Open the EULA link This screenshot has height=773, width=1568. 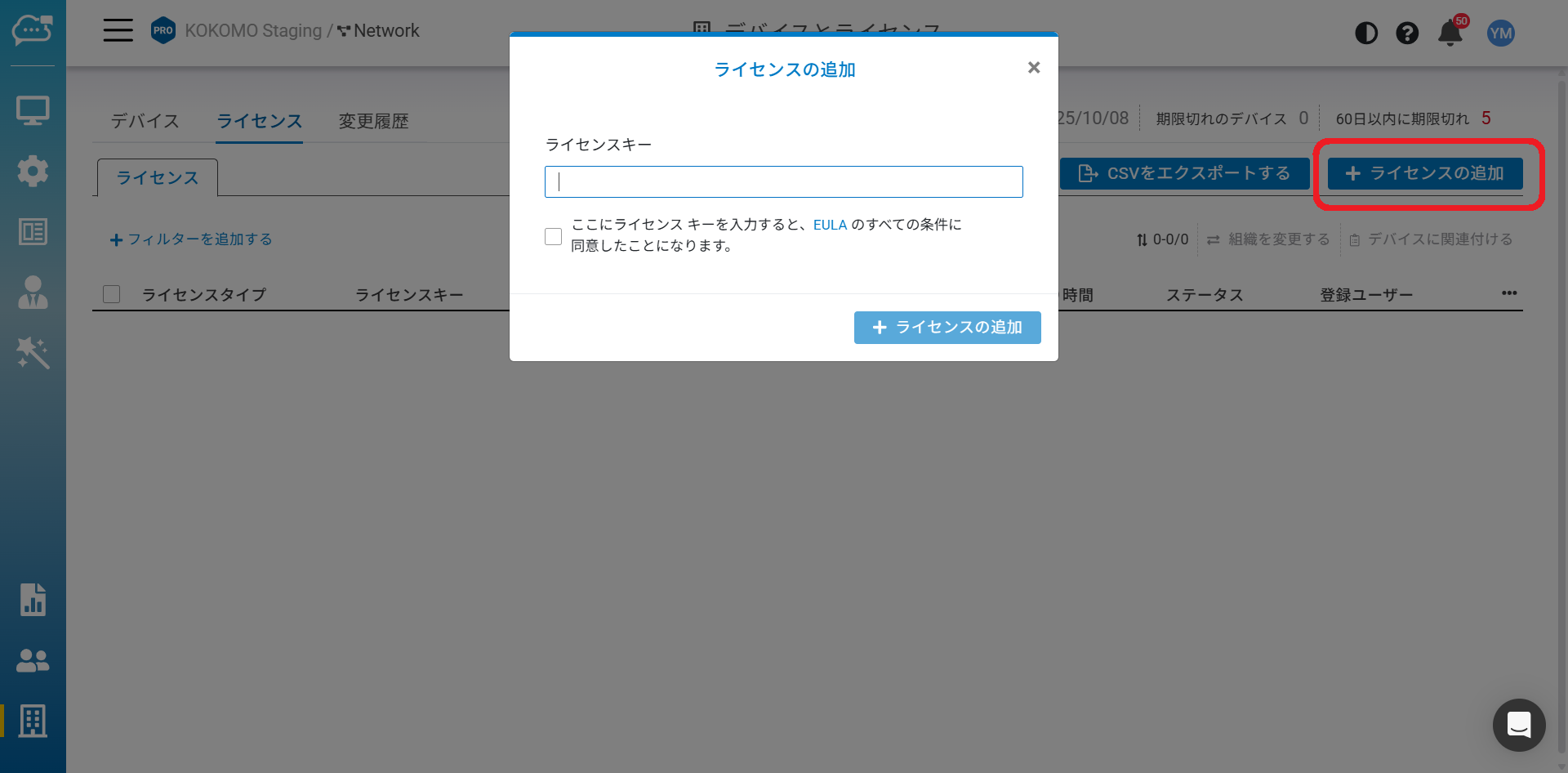(830, 225)
